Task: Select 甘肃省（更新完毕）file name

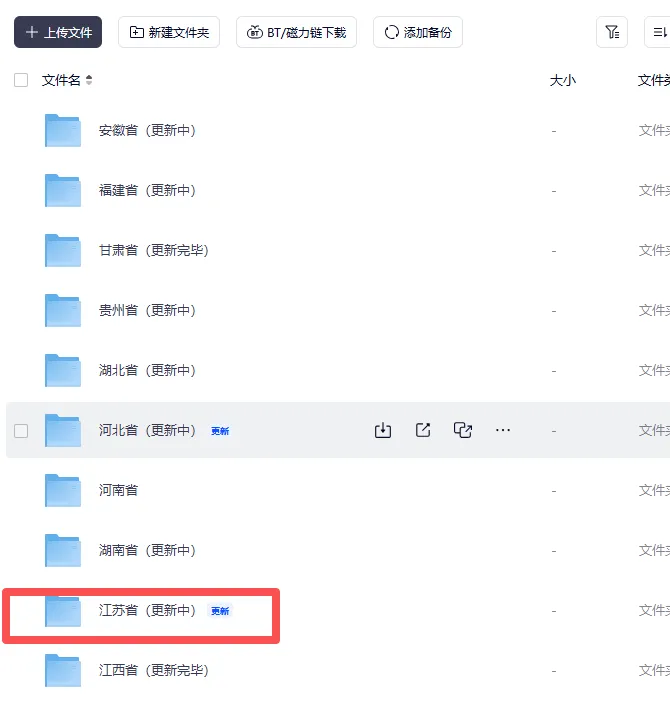Action: pyautogui.click(x=154, y=250)
